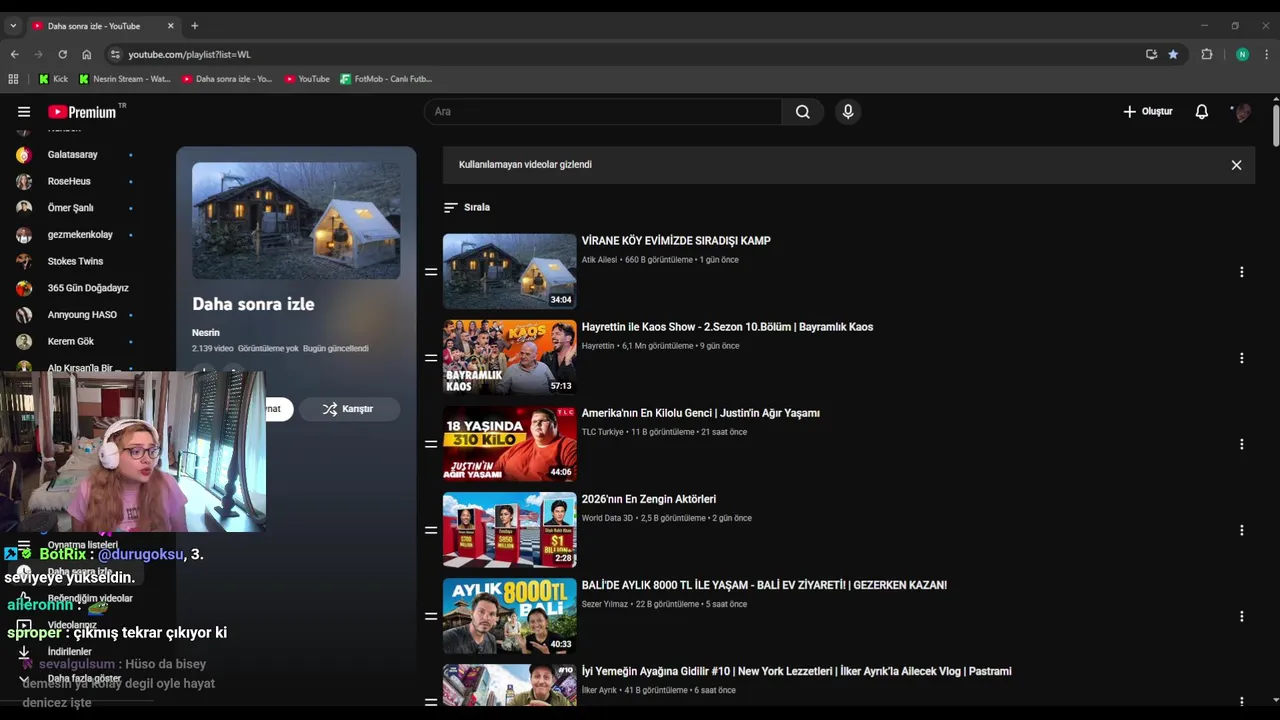Open Hayrettin ile Kaos Show video title
This screenshot has height=720, width=1280.
coord(727,327)
